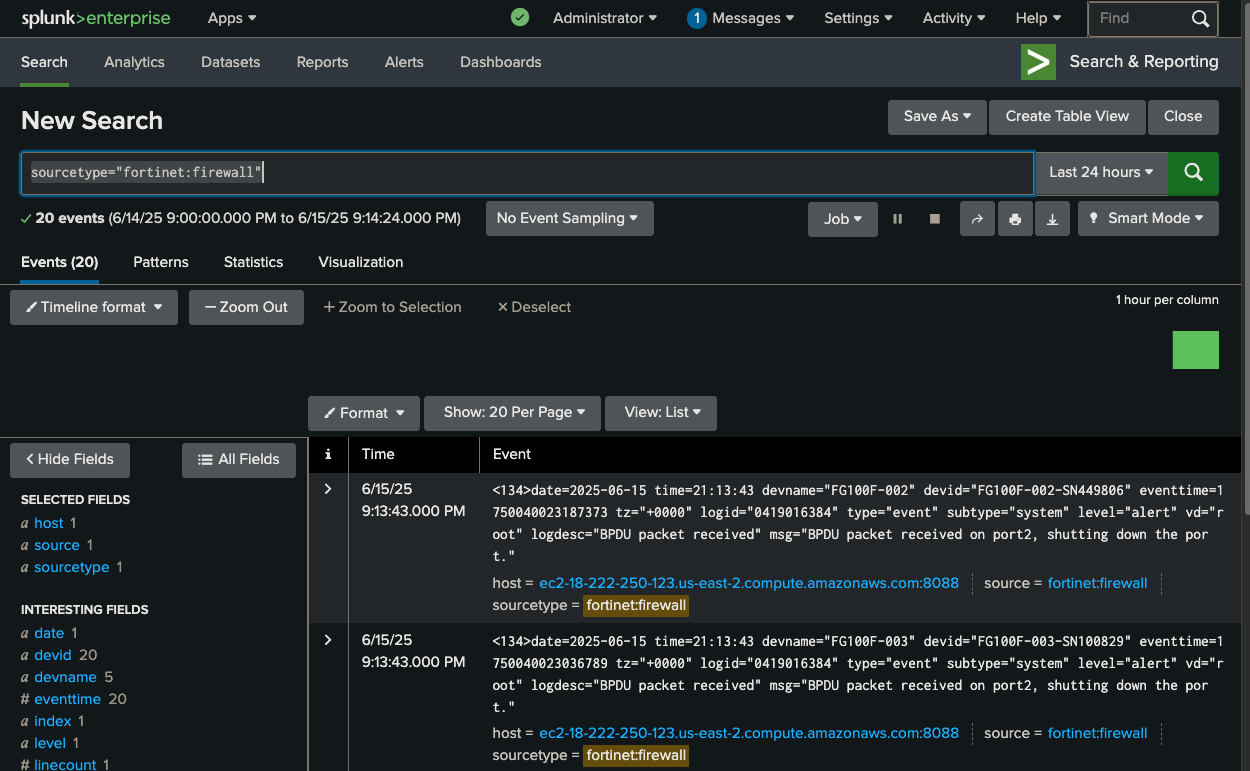Click host link in first event
The image size is (1250, 771).
pyautogui.click(x=749, y=583)
